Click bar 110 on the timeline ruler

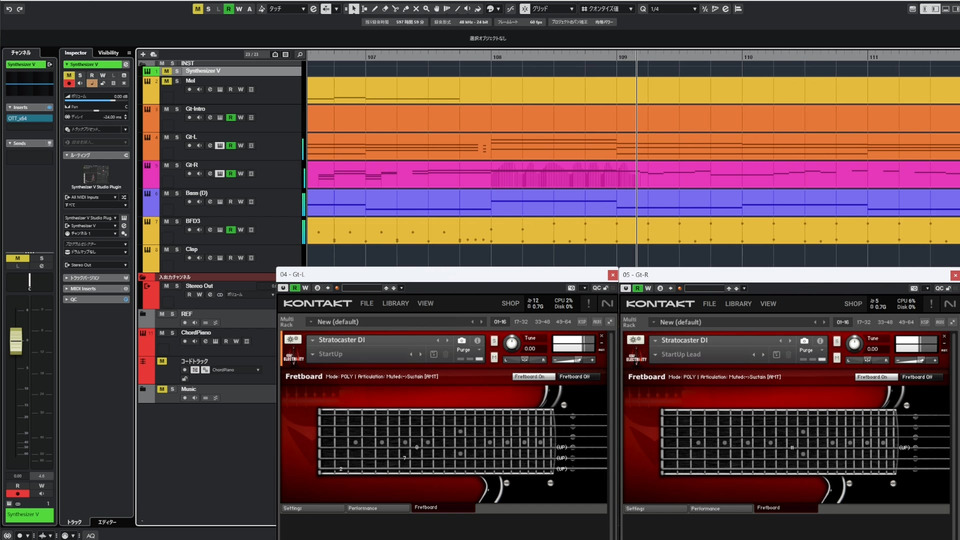[748, 57]
